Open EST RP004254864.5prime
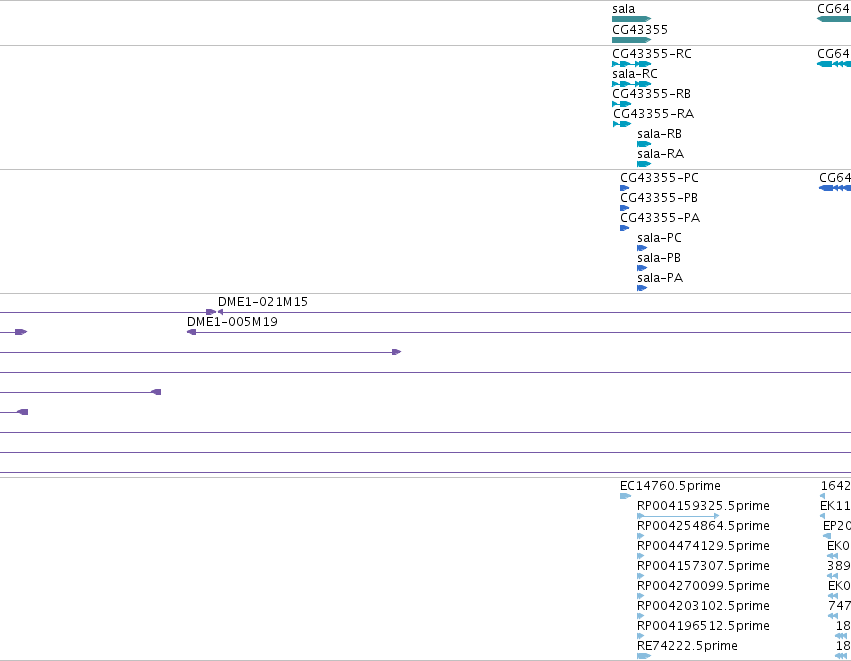851x661 pixels. [x=703, y=526]
